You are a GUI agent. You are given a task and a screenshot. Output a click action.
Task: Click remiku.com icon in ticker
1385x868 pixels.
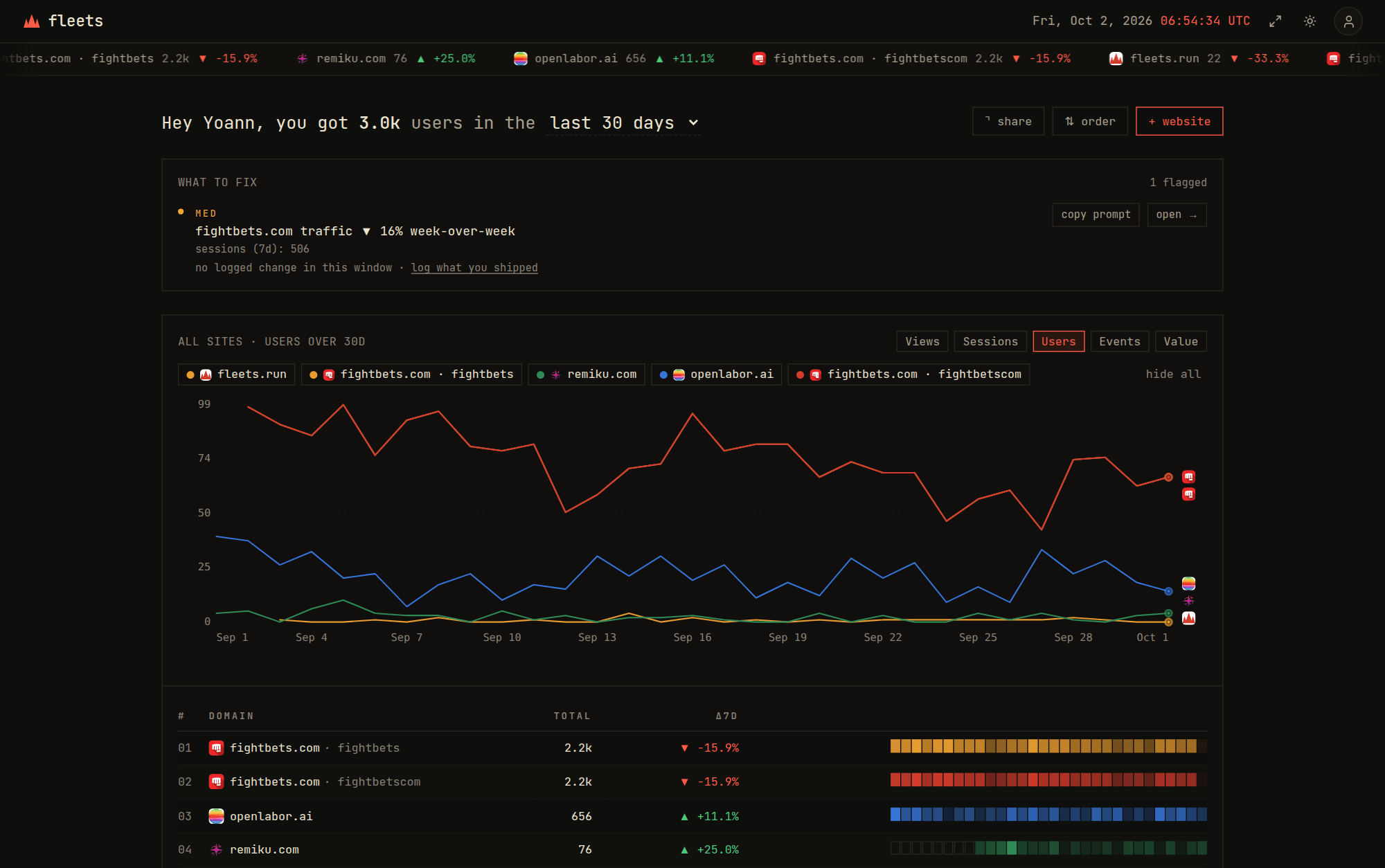303,59
